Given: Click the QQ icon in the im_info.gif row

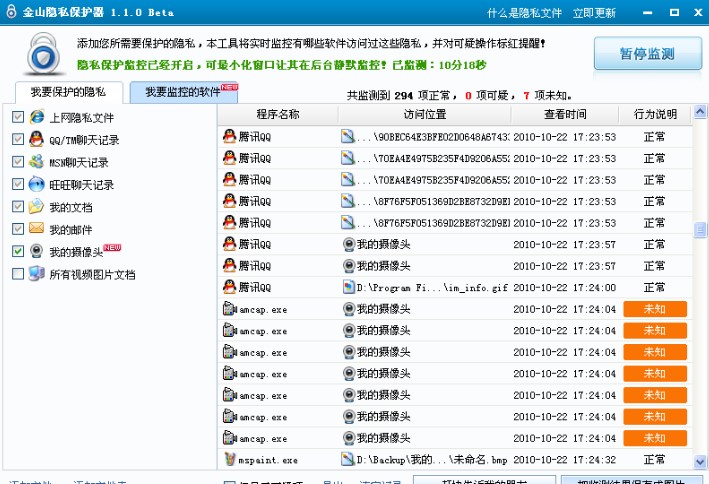Looking at the screenshot, I should tap(230, 287).
